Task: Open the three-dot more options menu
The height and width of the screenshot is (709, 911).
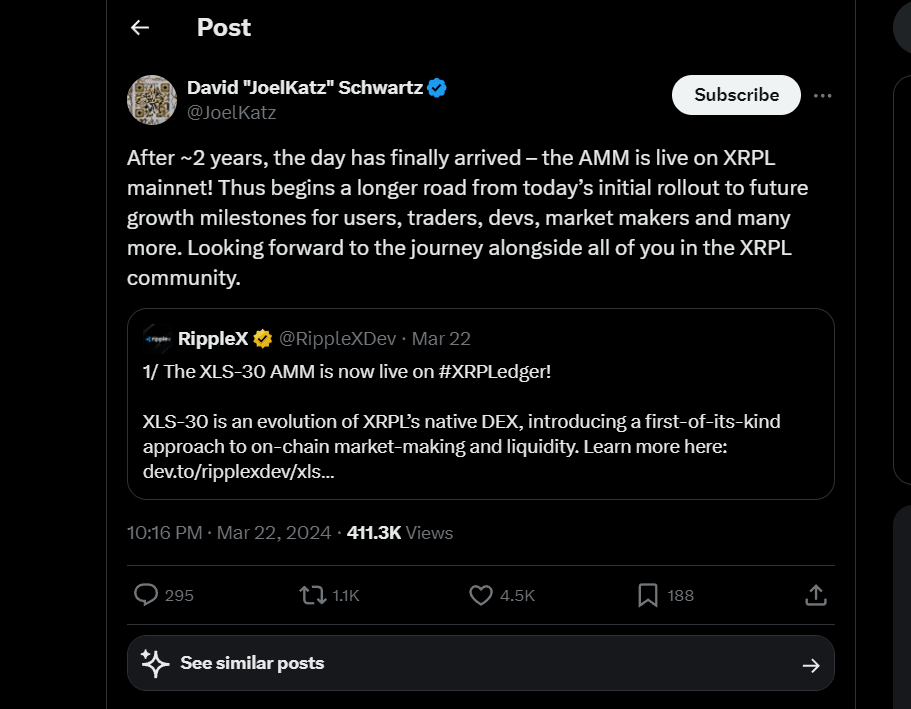Action: tap(823, 95)
